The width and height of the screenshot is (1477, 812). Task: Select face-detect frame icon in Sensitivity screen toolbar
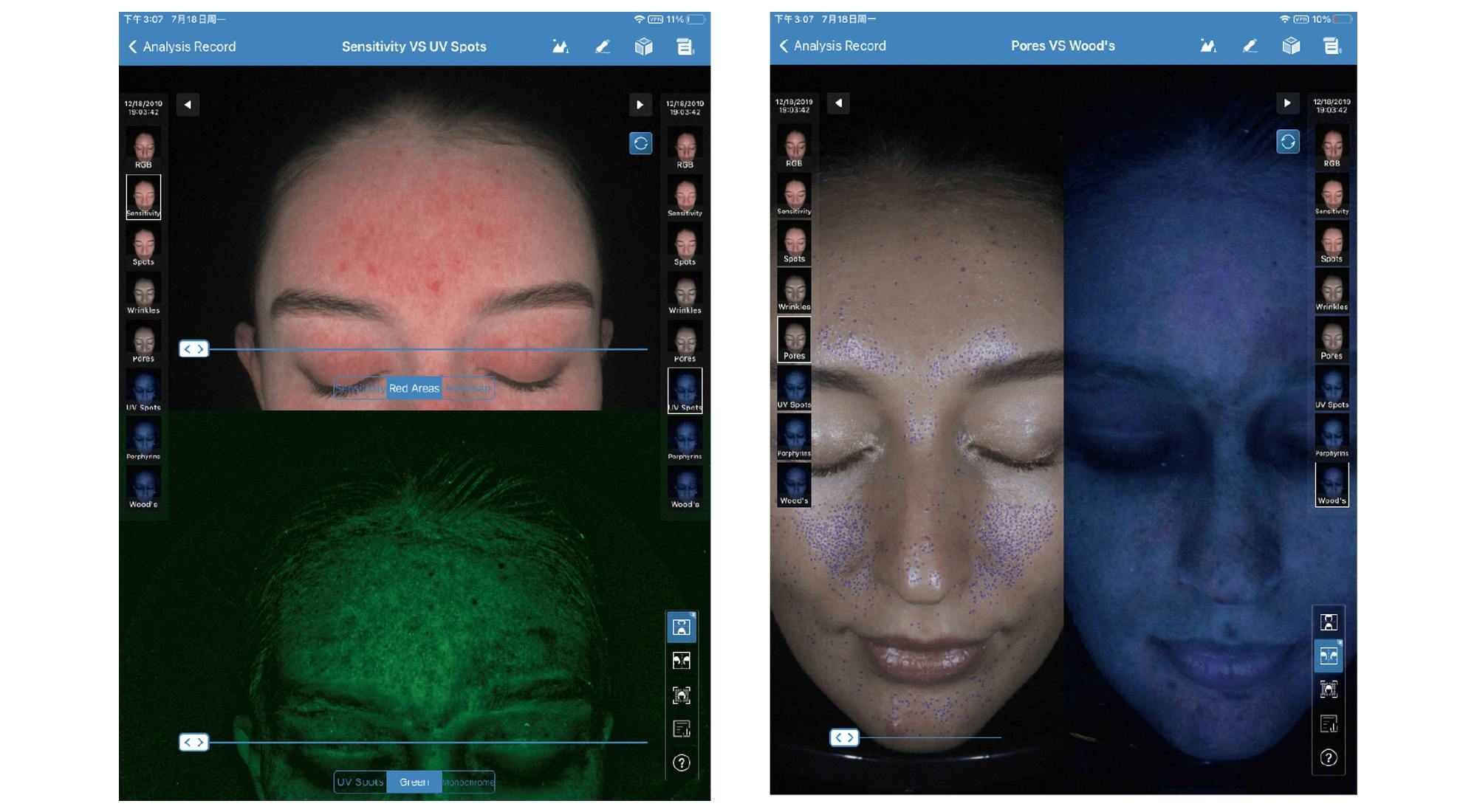682,695
